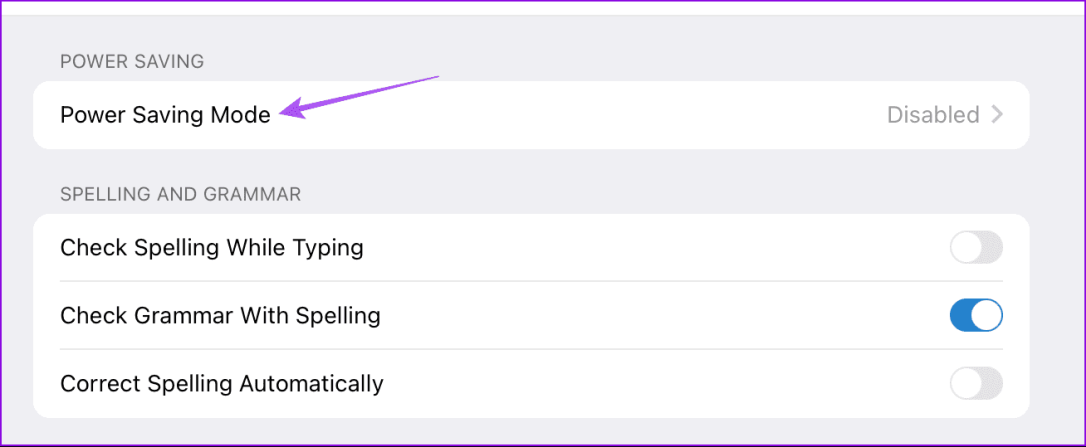Enable Check Spelling While Typing toggle
The image size is (1086, 447).
tap(975, 247)
